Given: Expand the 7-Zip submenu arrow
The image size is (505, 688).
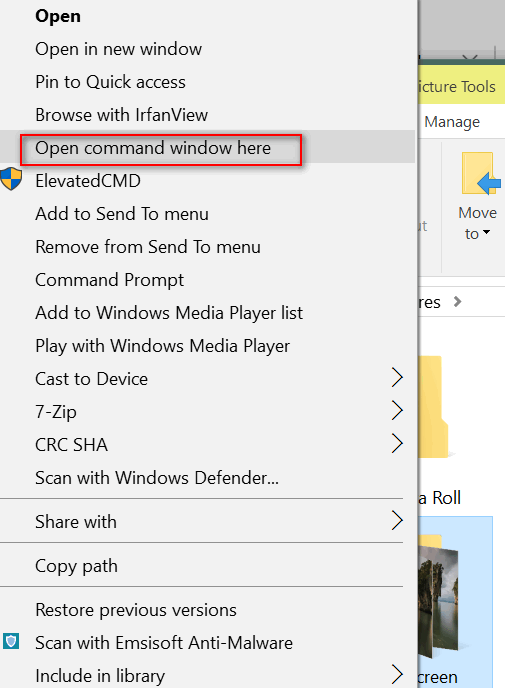Looking at the screenshot, I should [x=397, y=411].
